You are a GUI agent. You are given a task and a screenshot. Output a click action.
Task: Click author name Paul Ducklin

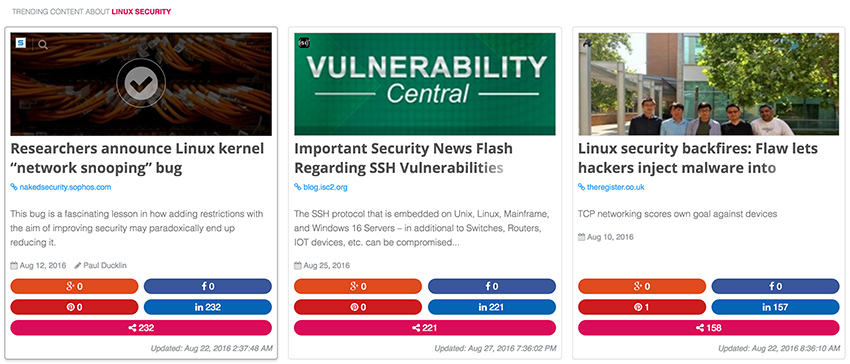tap(101, 266)
